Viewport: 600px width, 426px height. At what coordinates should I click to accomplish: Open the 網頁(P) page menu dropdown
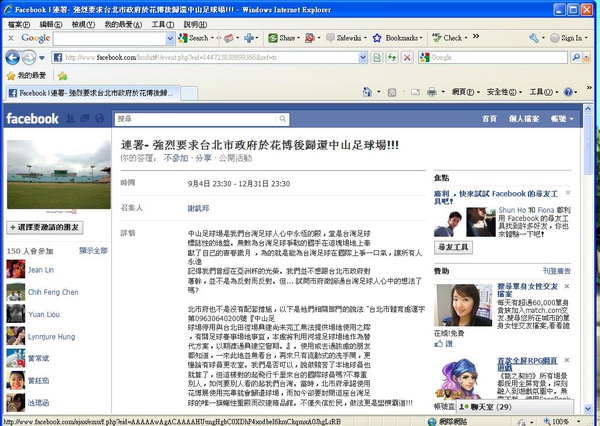tap(466, 92)
